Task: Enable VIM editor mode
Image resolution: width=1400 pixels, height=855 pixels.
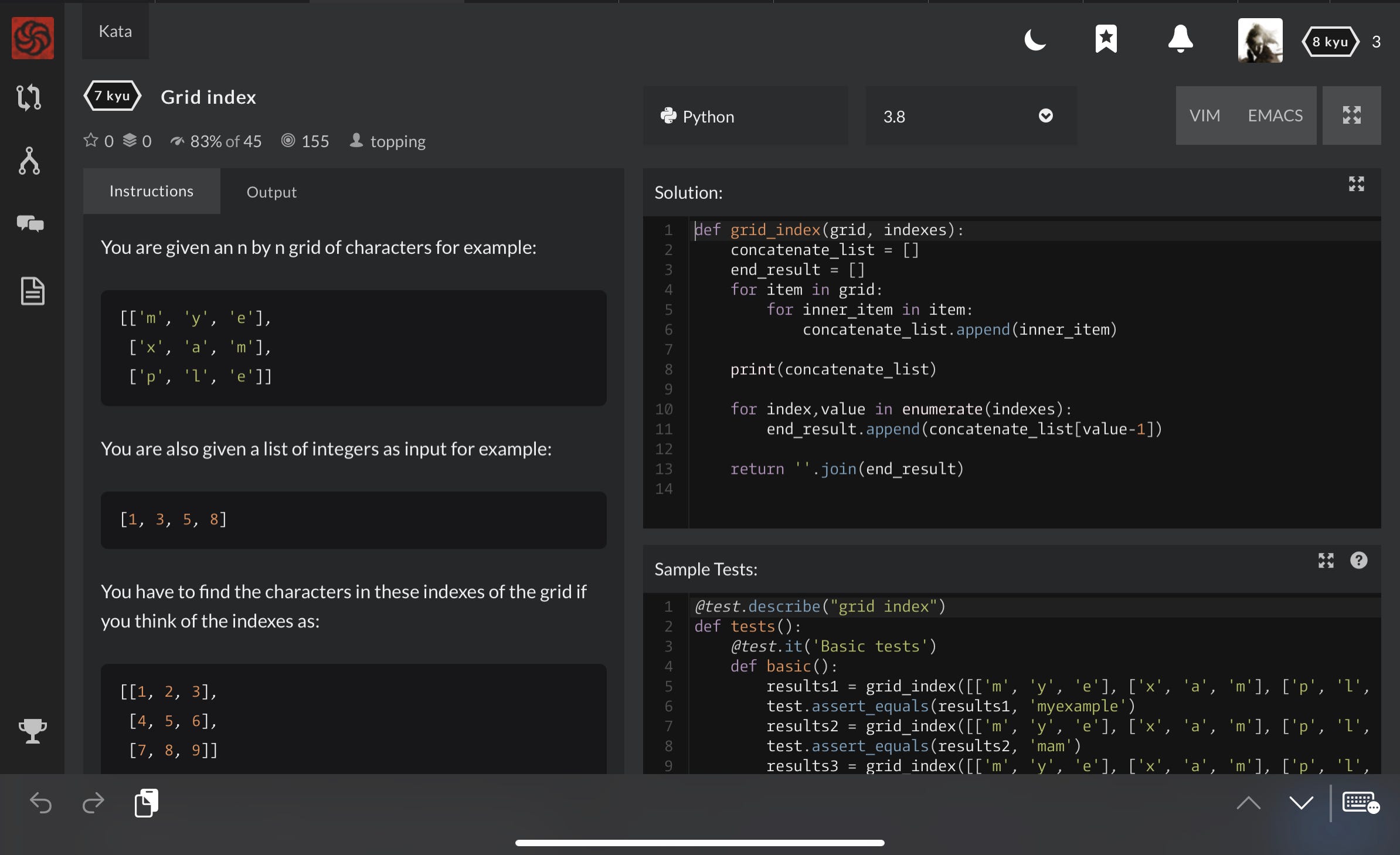Action: pyautogui.click(x=1204, y=116)
